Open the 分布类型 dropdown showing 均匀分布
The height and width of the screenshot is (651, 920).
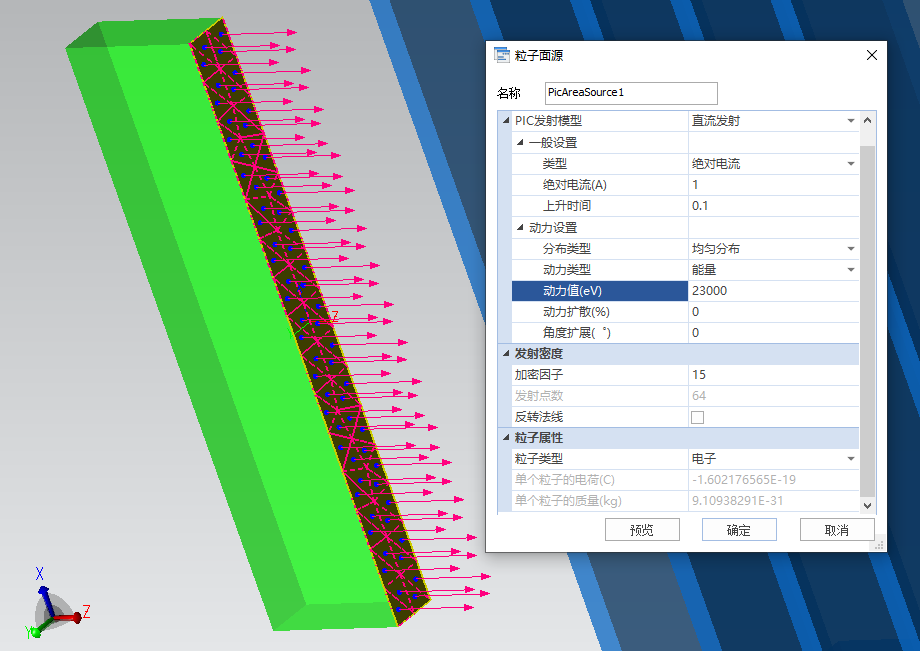tap(851, 248)
